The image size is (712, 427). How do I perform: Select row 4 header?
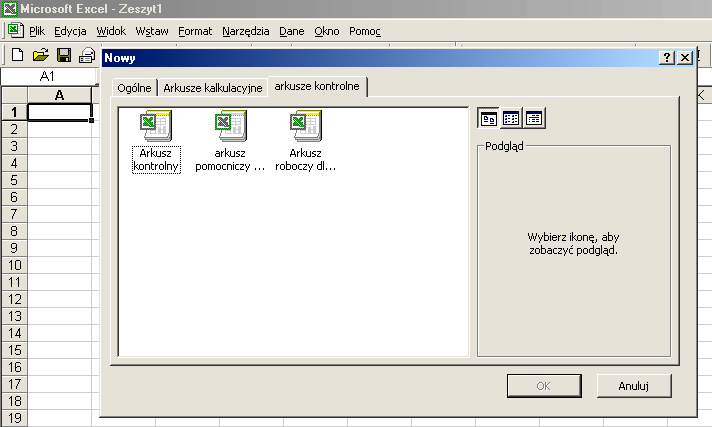click(x=15, y=163)
